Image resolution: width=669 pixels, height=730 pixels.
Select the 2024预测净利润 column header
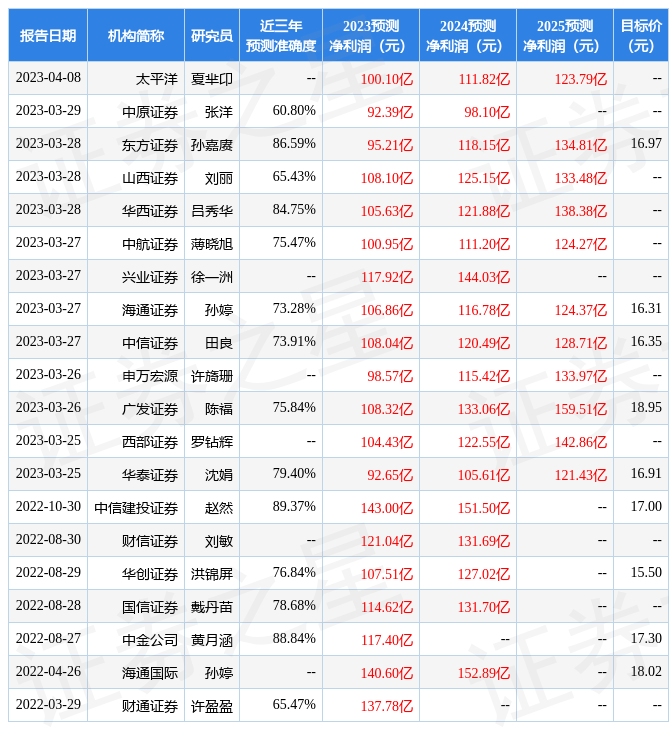(468, 35)
